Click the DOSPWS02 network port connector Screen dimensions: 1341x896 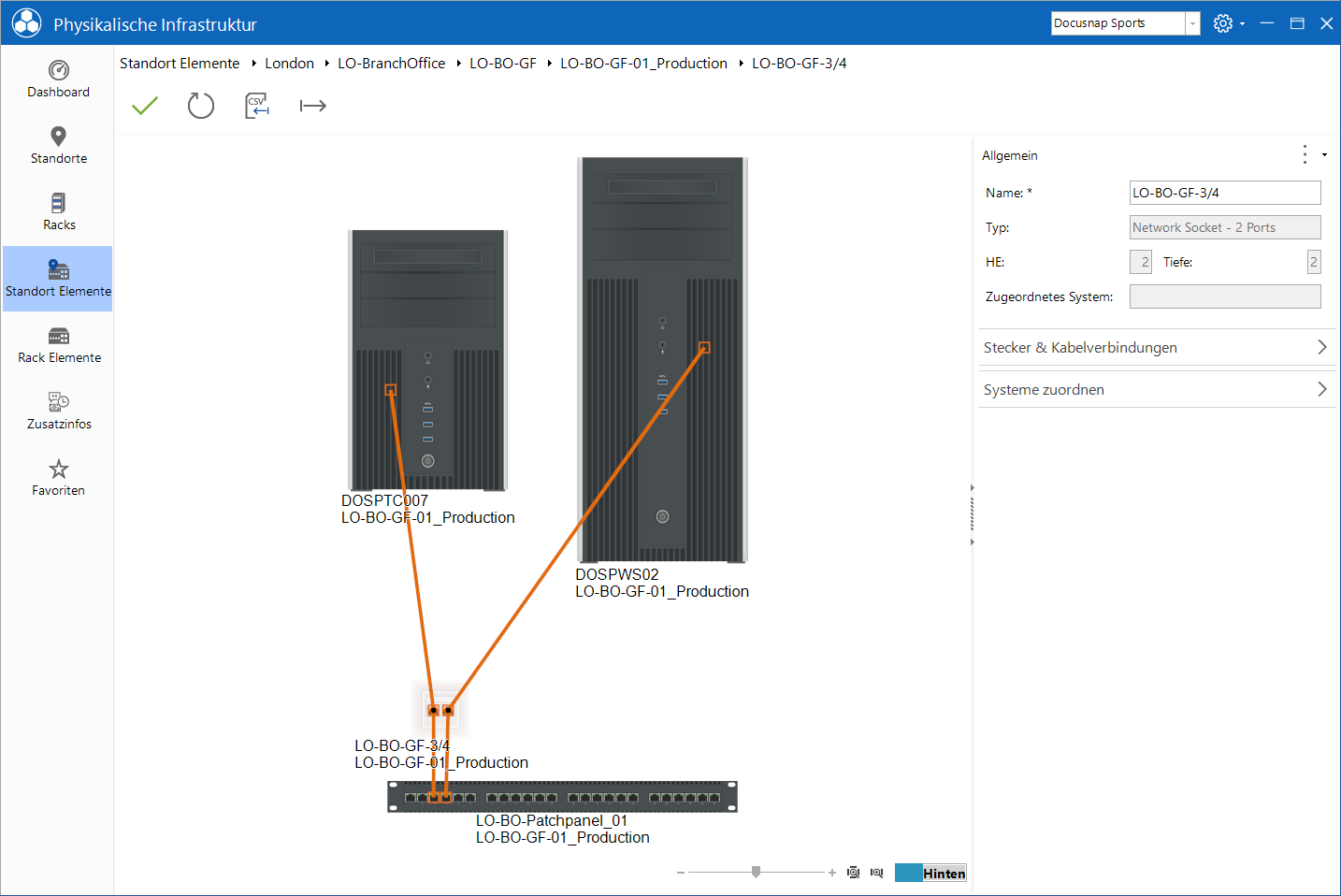coord(704,348)
